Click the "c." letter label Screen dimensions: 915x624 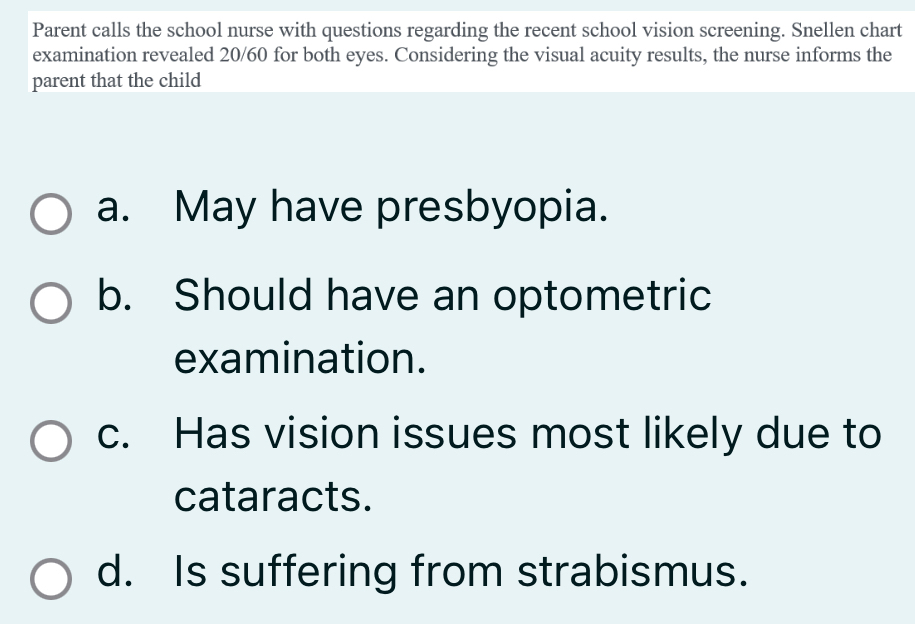[118, 435]
